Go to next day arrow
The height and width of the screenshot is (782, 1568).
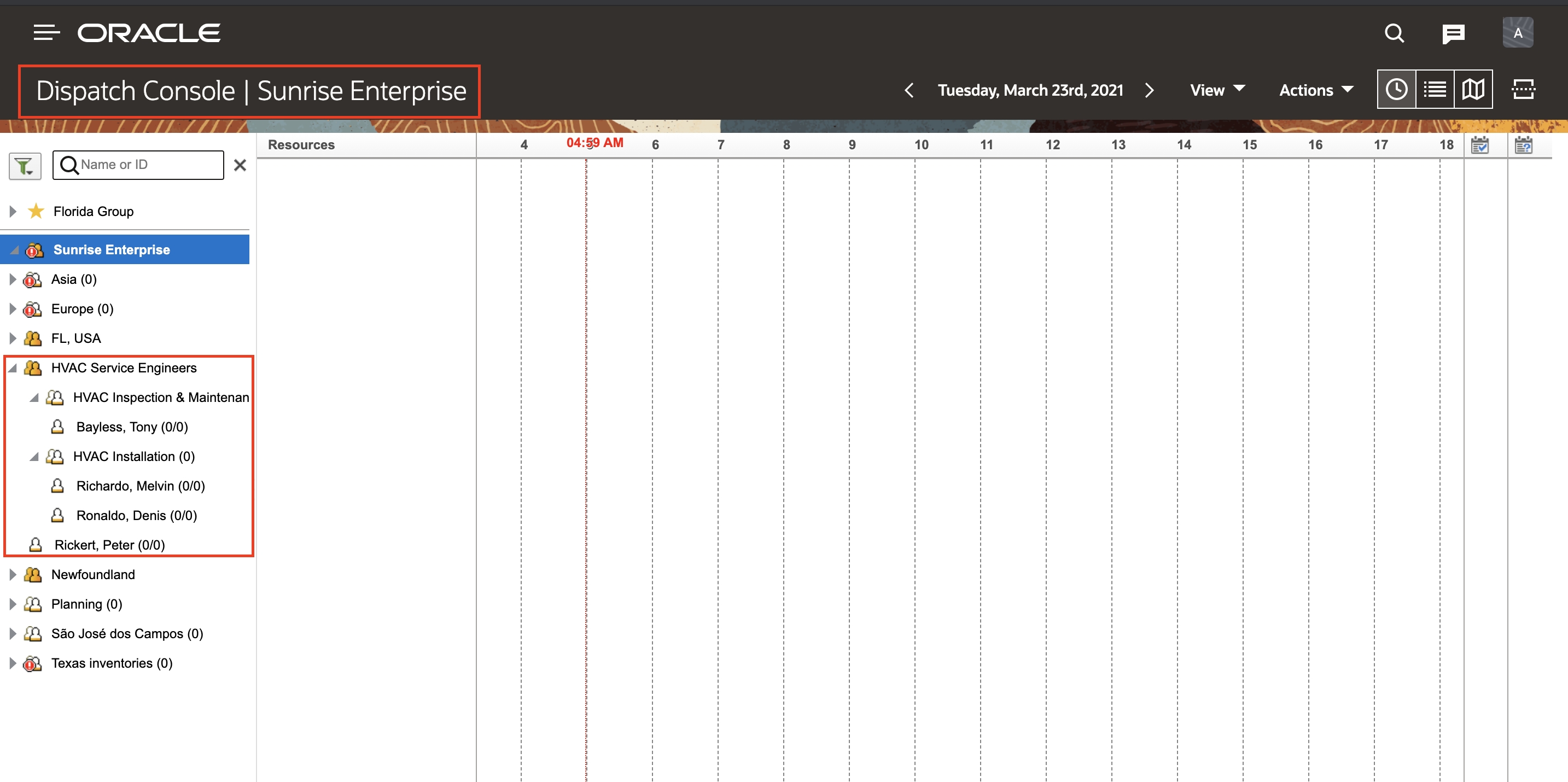(1149, 90)
